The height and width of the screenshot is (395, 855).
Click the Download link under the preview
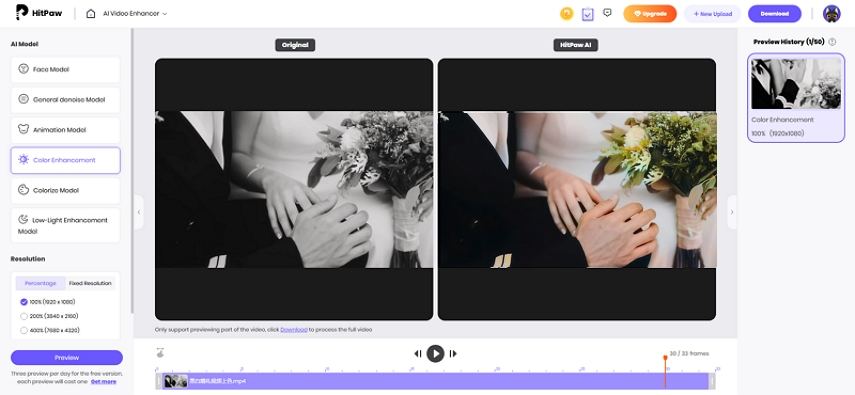pos(294,330)
